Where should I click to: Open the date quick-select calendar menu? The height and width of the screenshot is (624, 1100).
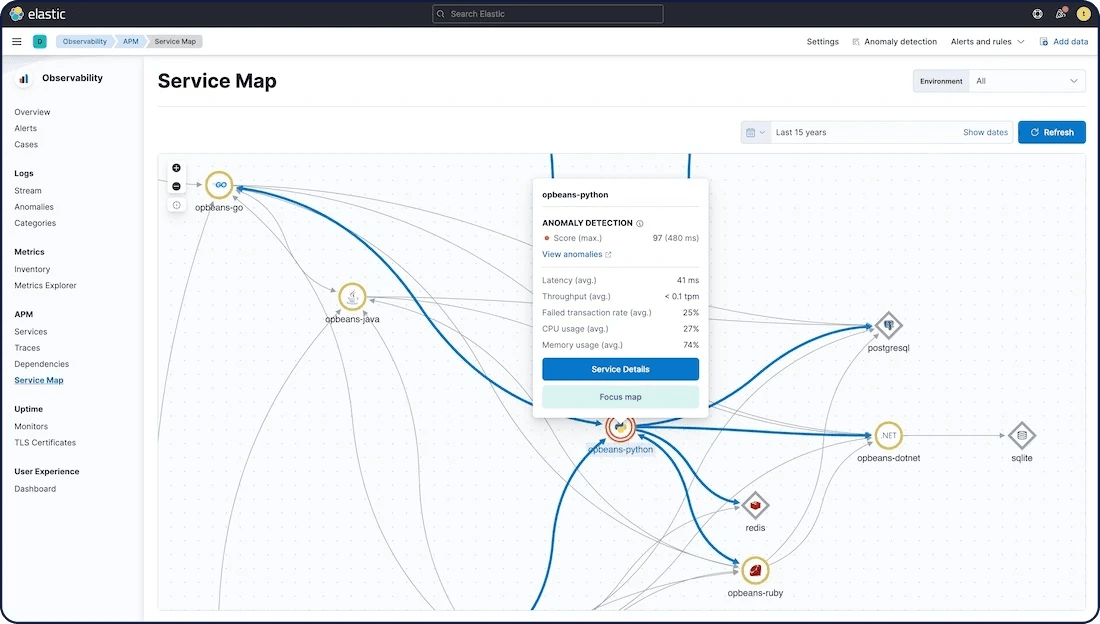[x=755, y=132]
